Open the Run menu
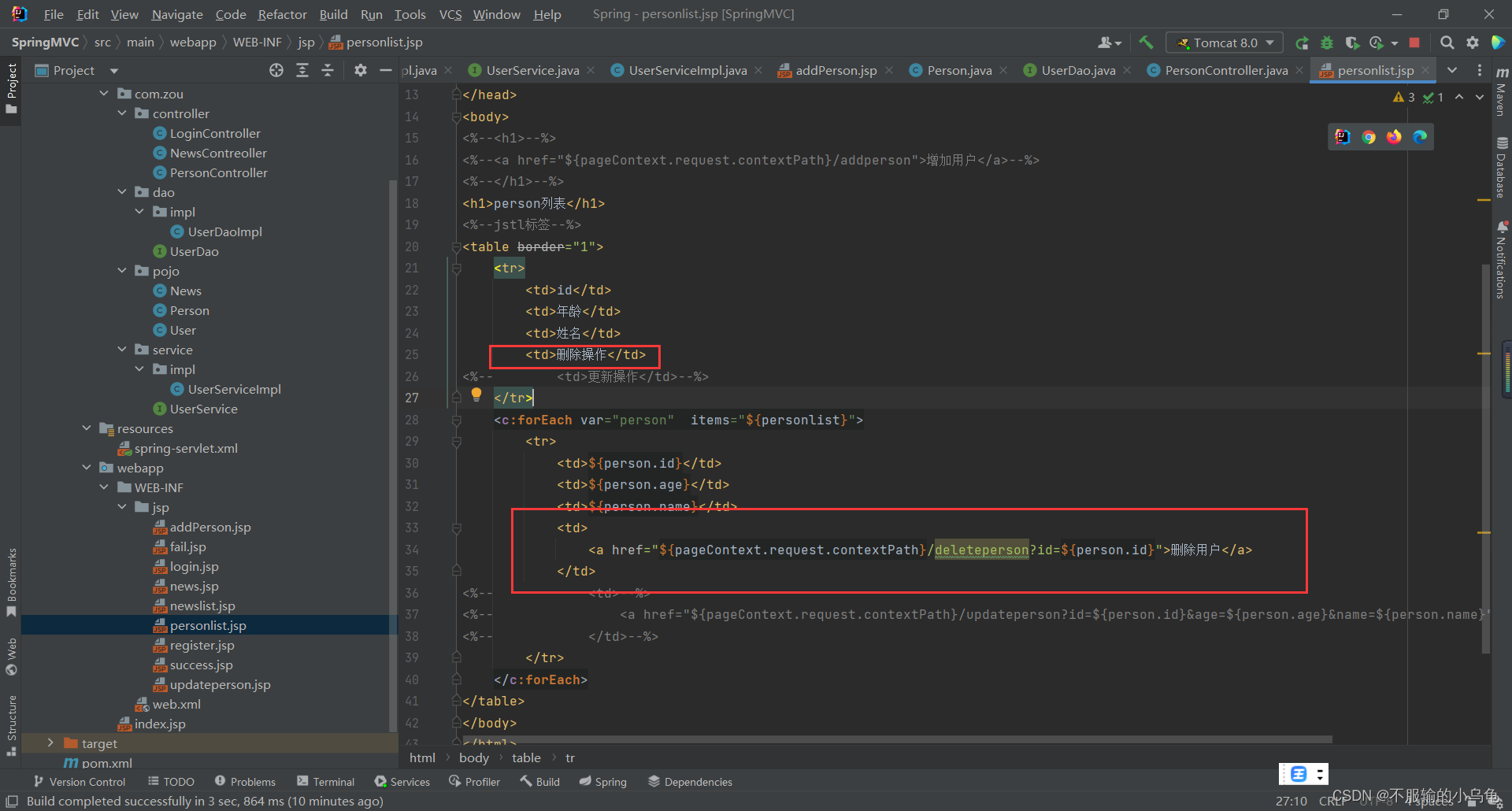1512x811 pixels. 371,14
